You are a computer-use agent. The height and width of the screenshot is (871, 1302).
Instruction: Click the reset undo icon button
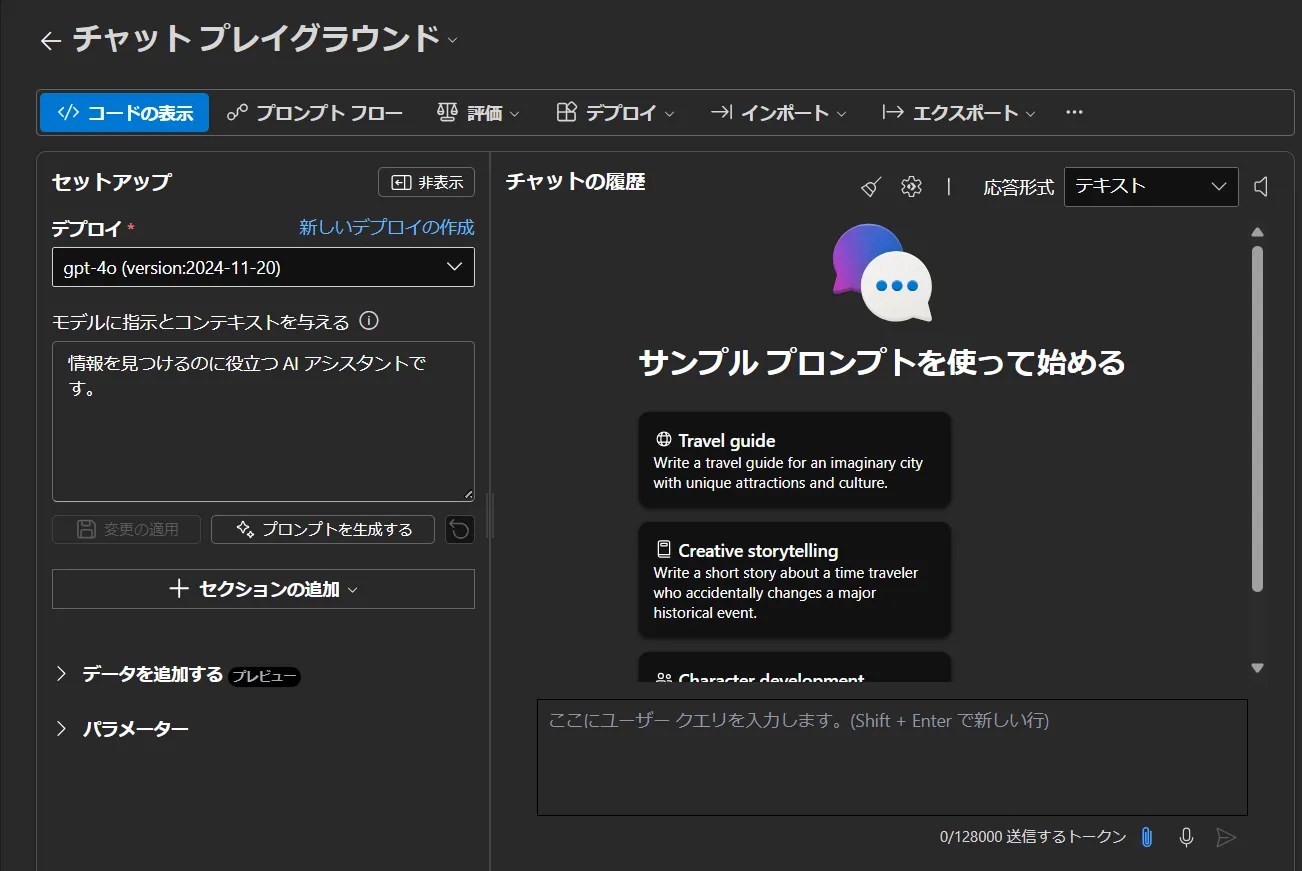coord(459,529)
